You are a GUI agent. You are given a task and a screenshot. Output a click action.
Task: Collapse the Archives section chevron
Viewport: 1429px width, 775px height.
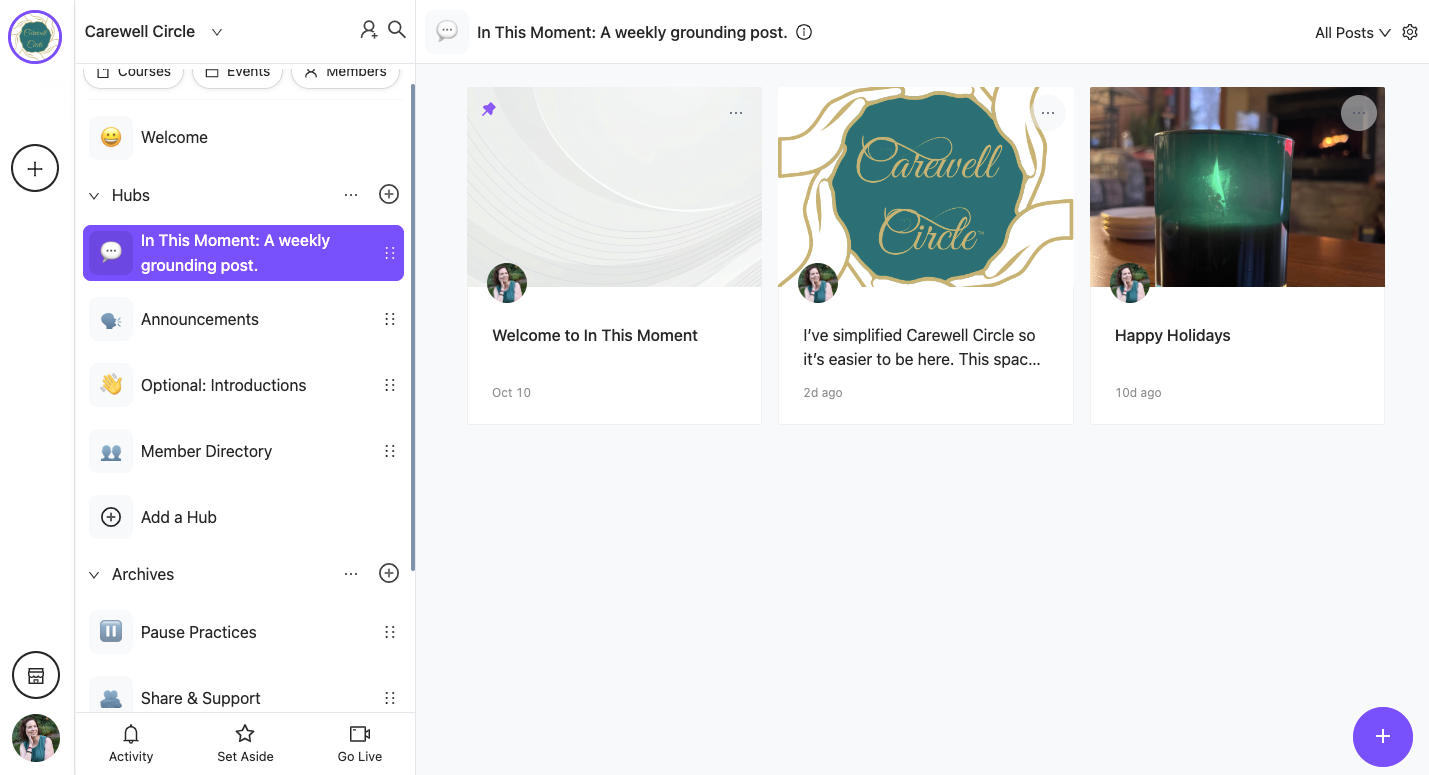pyautogui.click(x=95, y=575)
